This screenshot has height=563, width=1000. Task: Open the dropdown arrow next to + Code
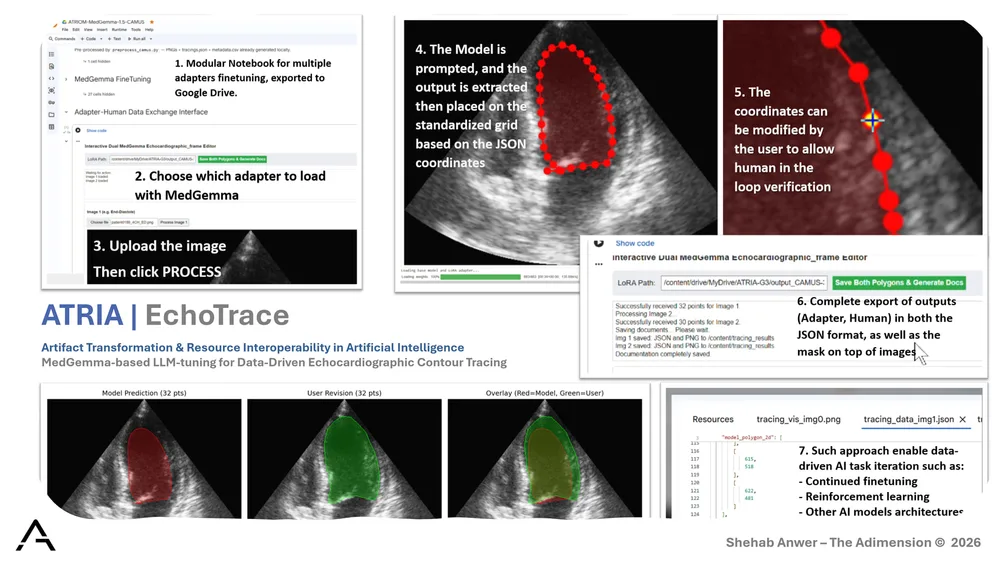tap(101, 39)
